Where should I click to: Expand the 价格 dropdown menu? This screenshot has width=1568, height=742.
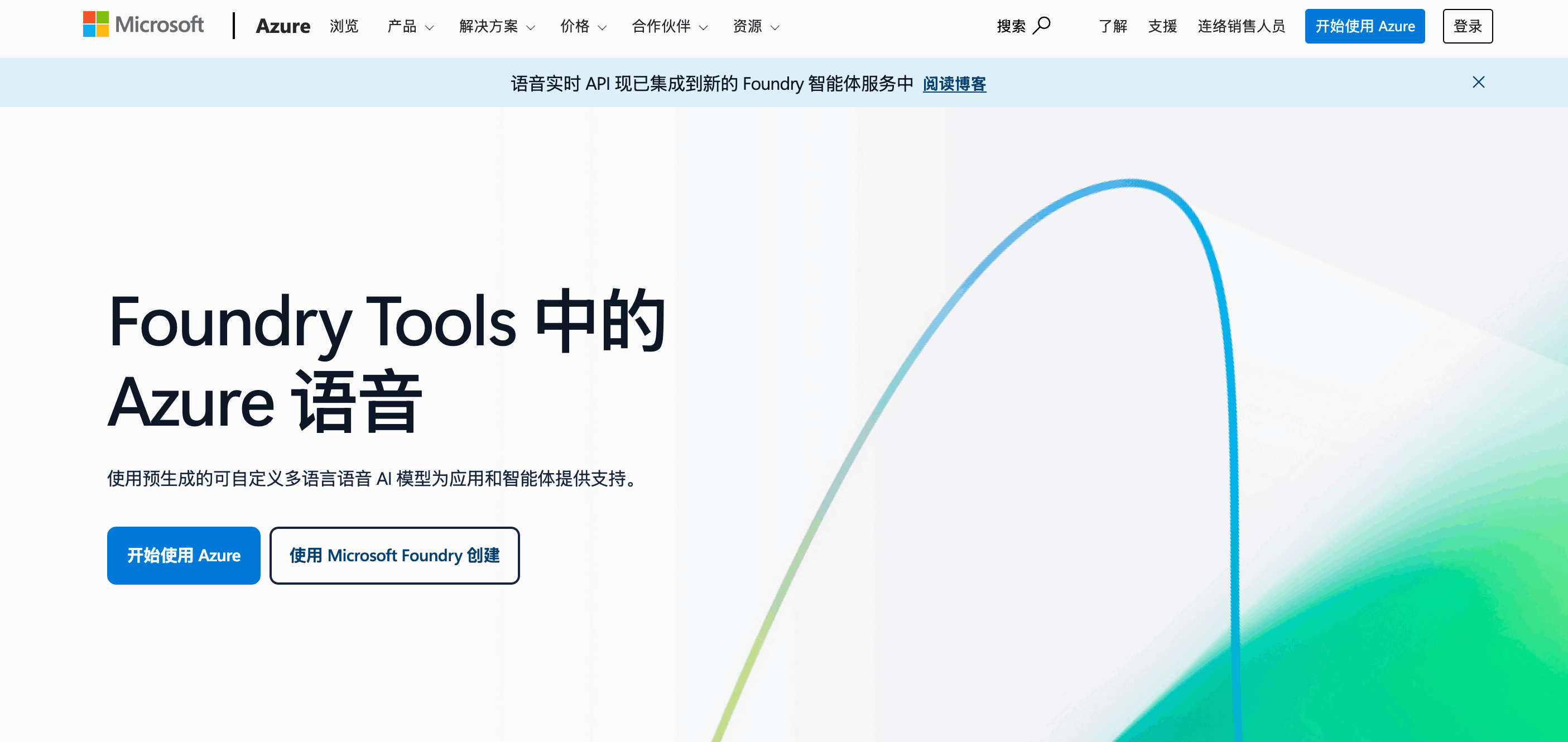[583, 26]
